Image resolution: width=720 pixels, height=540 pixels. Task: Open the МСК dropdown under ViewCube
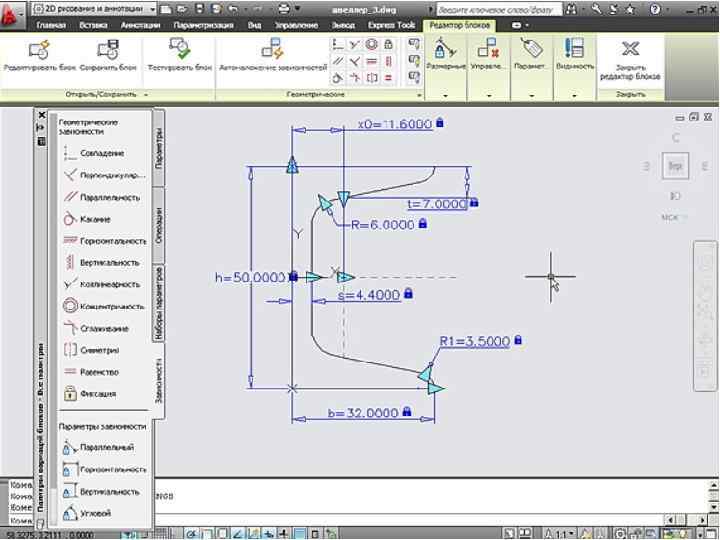pyautogui.click(x=675, y=218)
